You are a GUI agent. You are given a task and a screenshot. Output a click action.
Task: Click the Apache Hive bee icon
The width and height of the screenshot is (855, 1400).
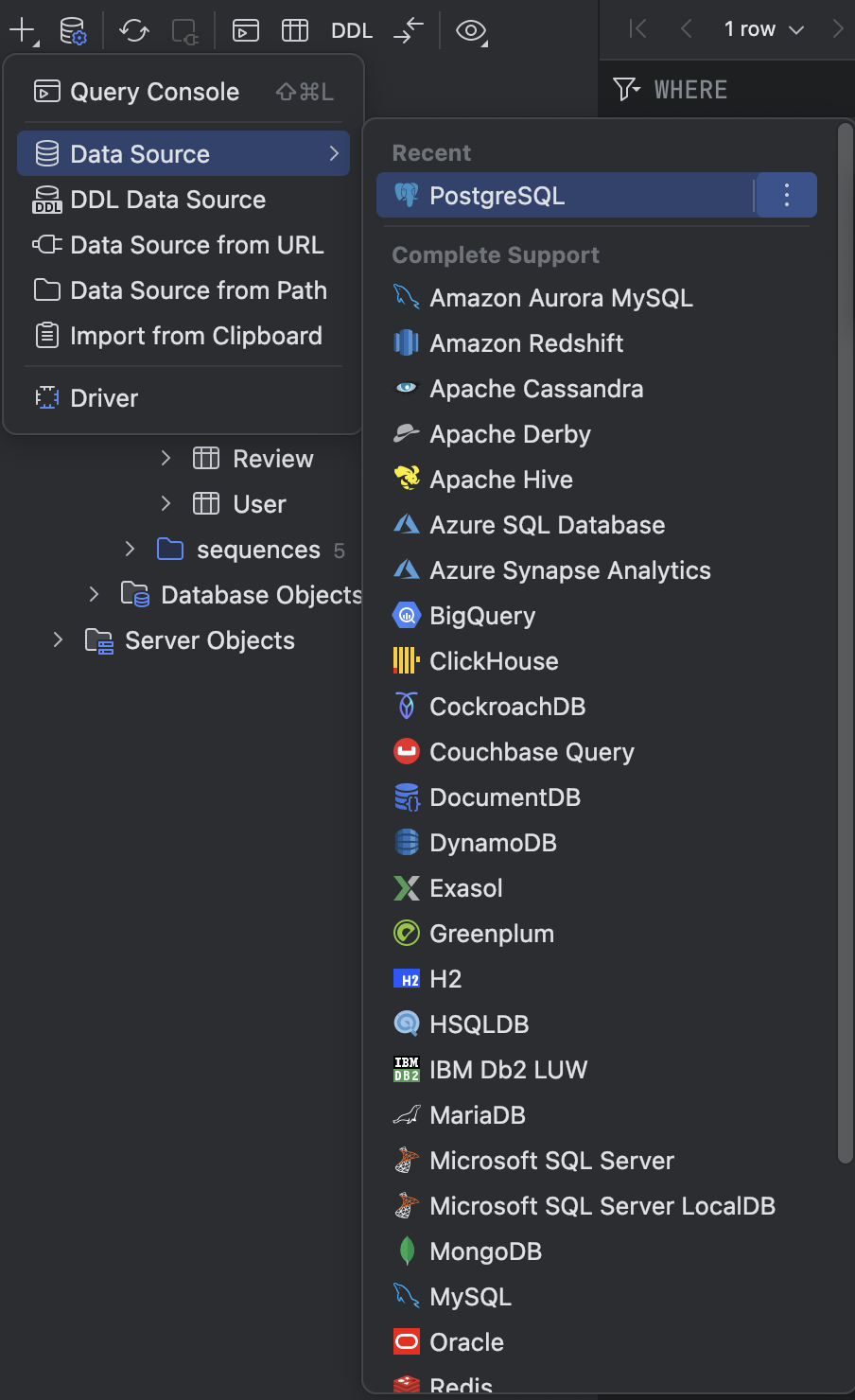point(407,479)
